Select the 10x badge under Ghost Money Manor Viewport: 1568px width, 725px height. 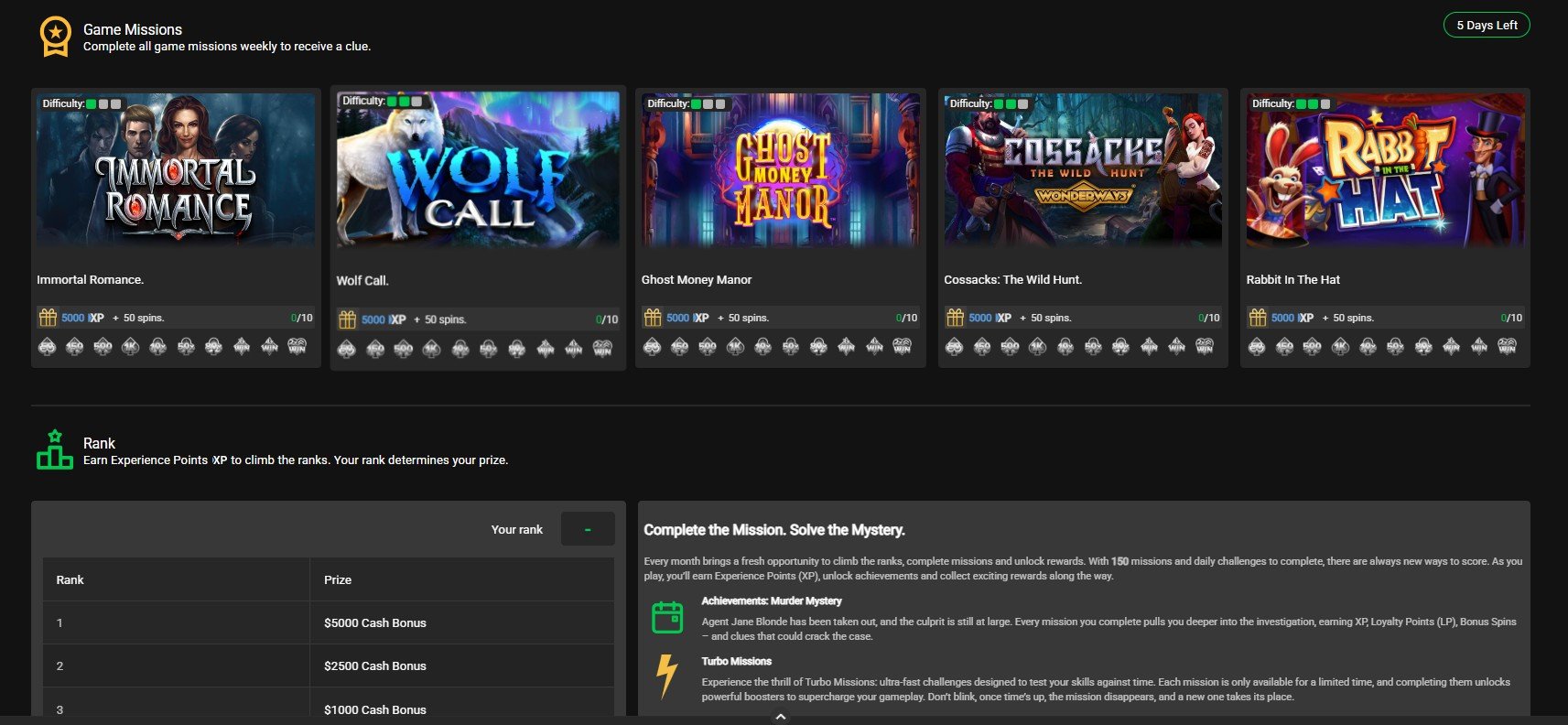click(762, 346)
